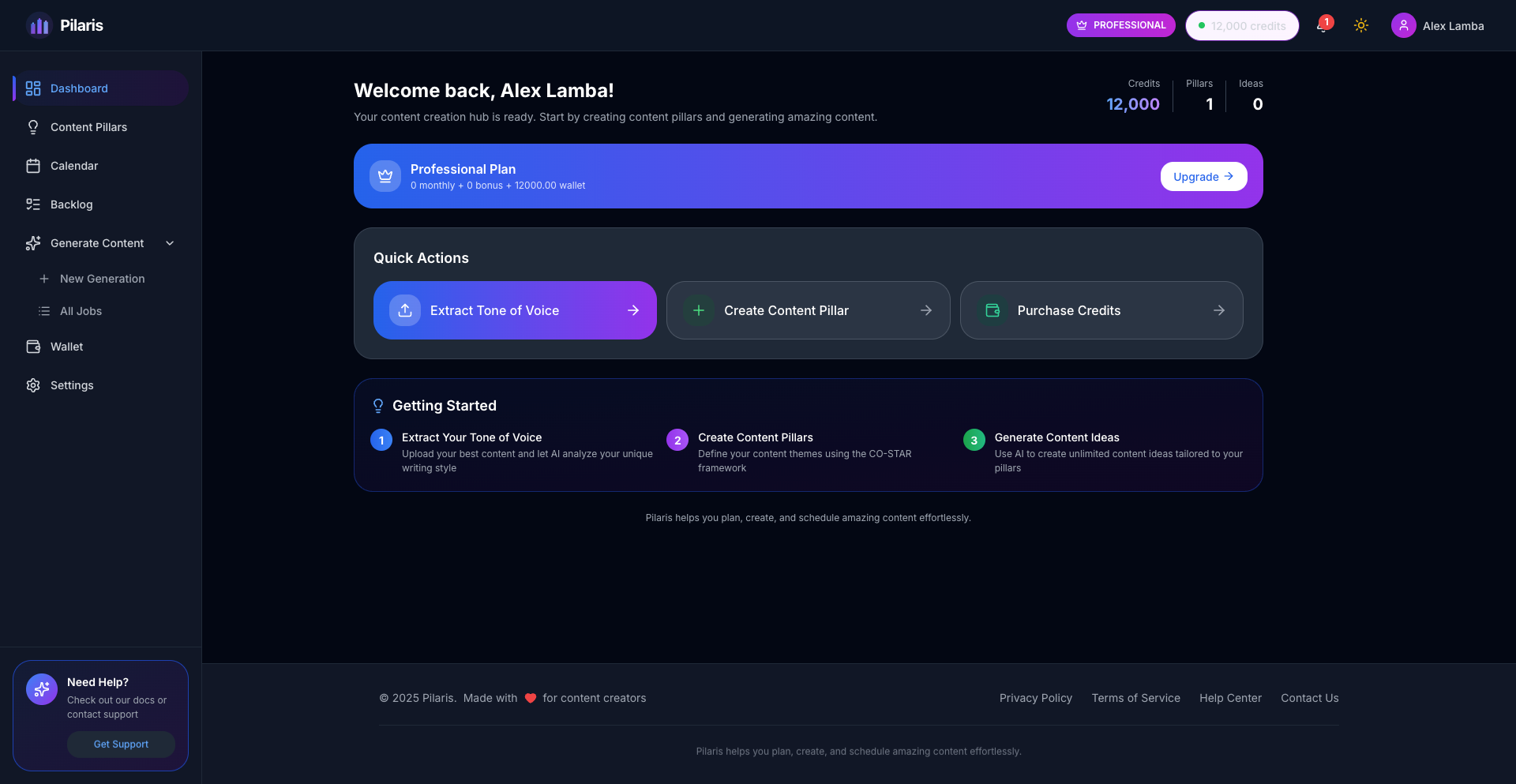Click the upload icon on Extract Tone of Voice

click(405, 310)
